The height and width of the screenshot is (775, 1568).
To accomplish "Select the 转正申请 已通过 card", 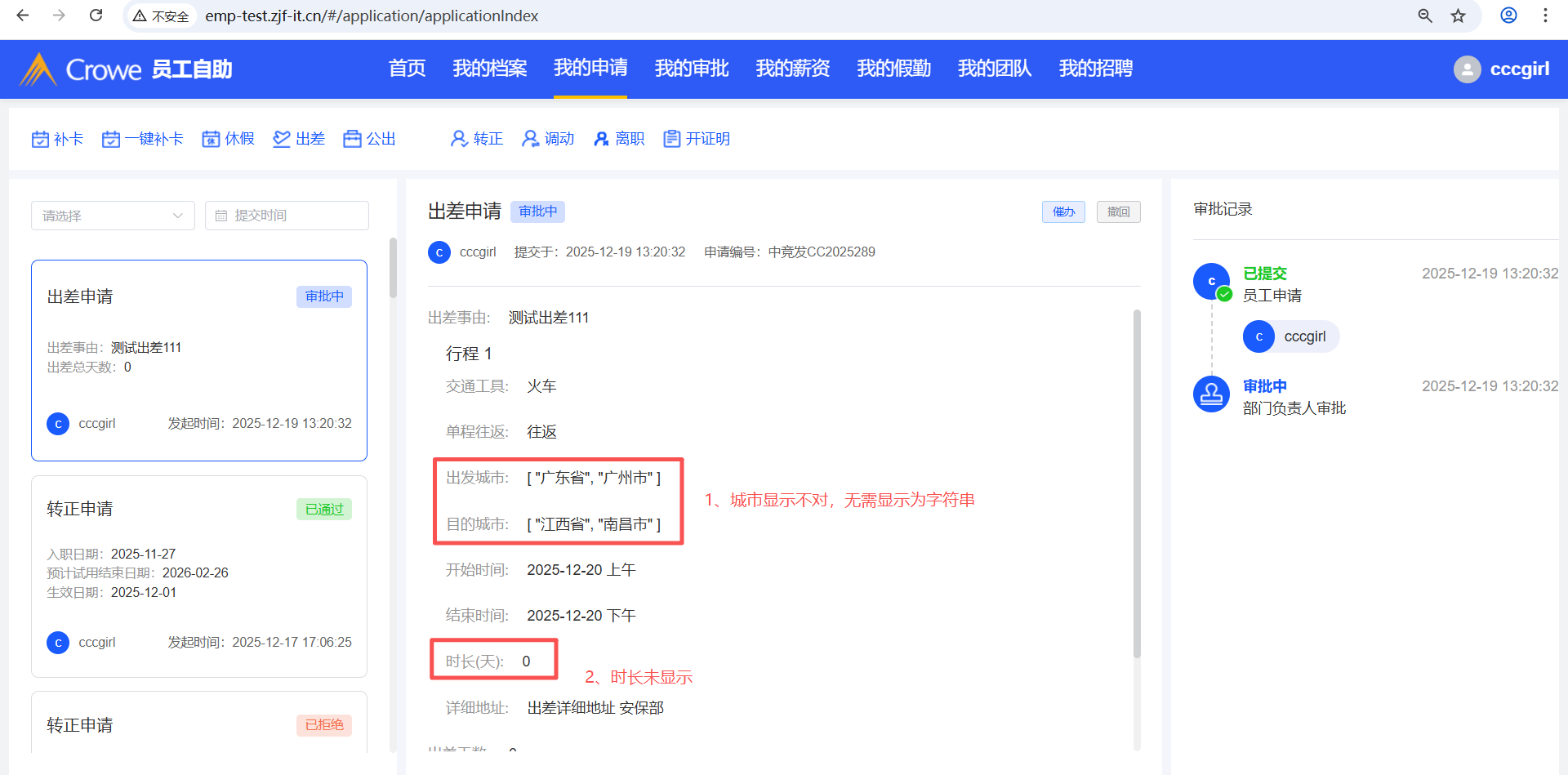I will (199, 577).
